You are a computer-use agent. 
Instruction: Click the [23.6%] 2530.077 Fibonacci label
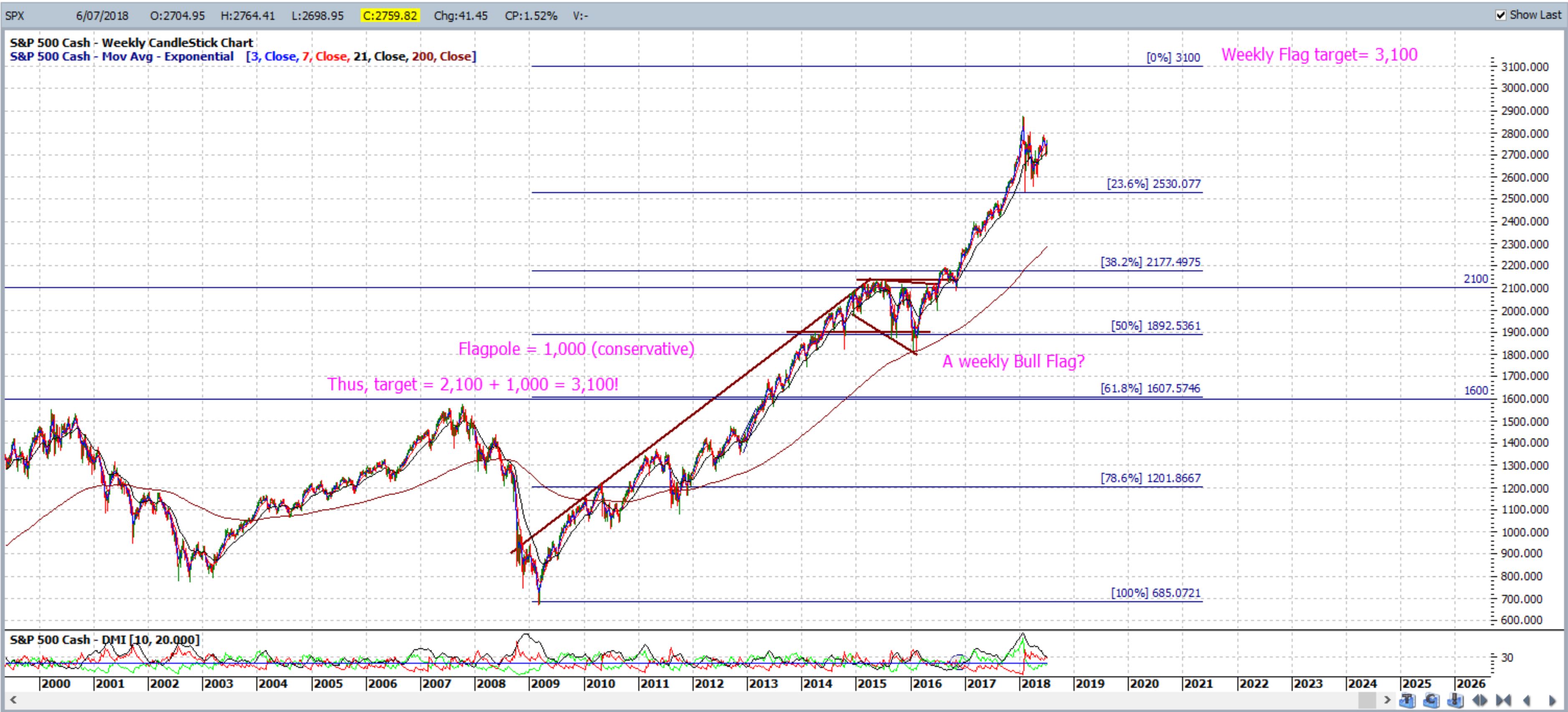(1154, 184)
